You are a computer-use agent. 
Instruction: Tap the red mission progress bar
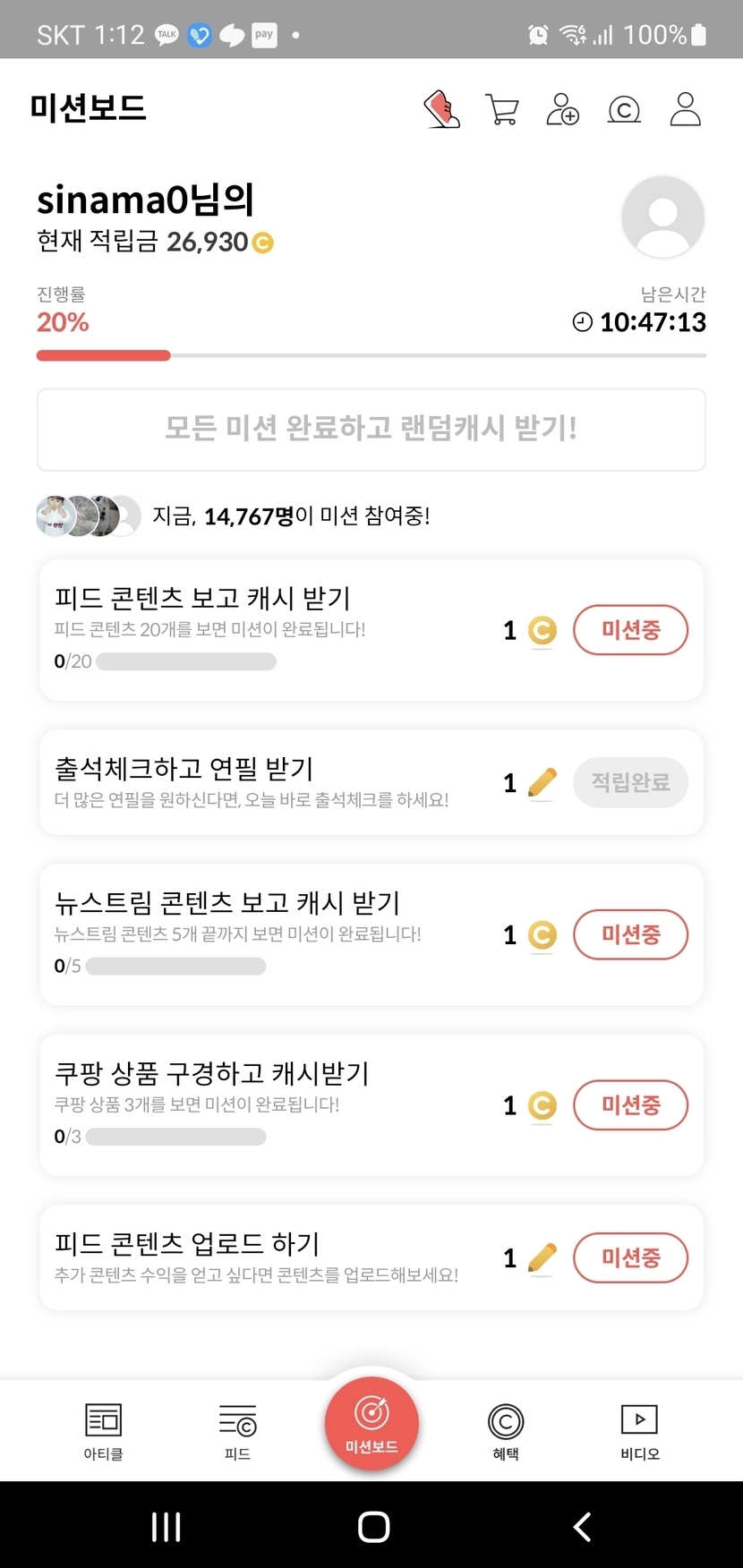click(104, 355)
